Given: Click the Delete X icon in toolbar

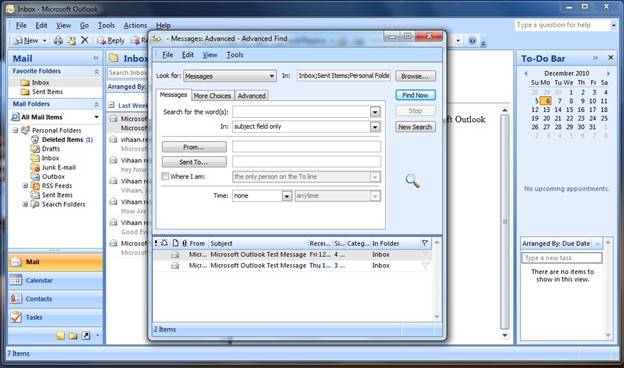Looking at the screenshot, I should [x=84, y=40].
